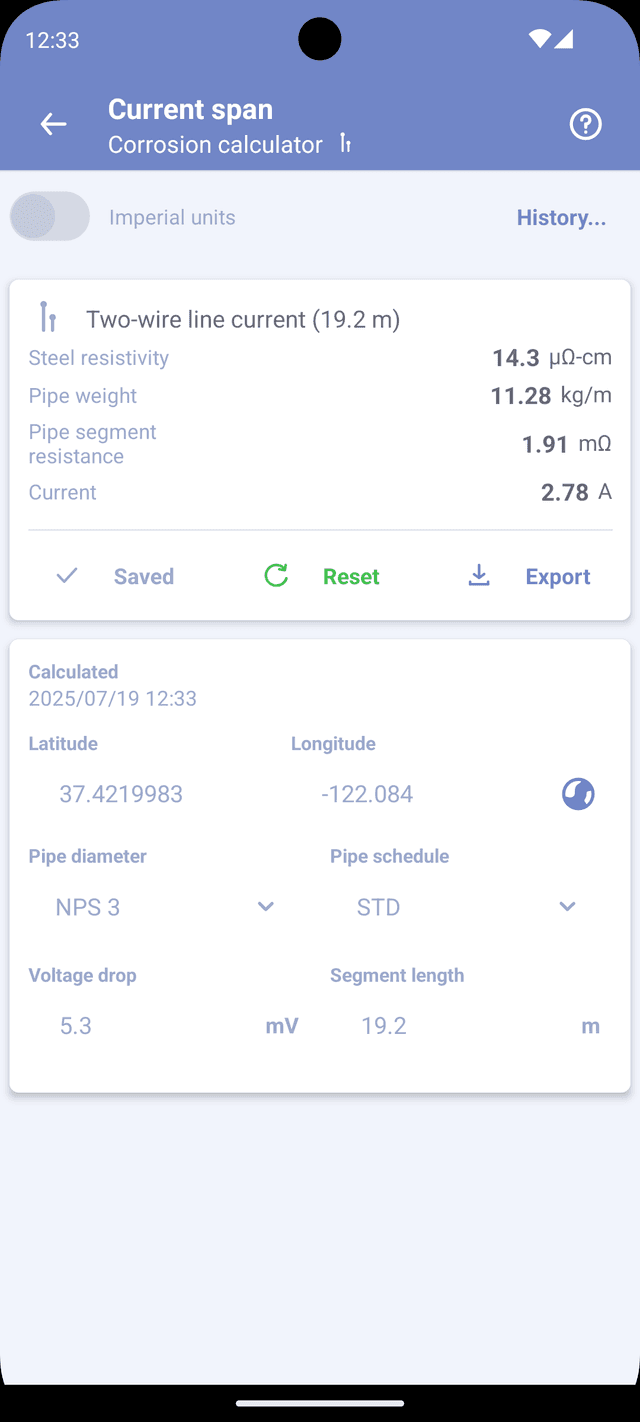Tap the Longitude input field
The width and height of the screenshot is (640, 1422).
[x=420, y=794]
